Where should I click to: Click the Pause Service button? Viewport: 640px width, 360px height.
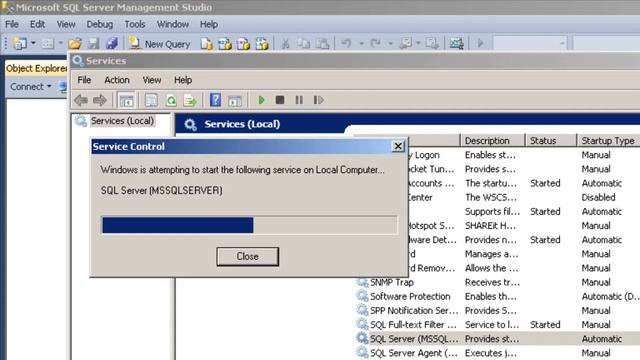[299, 100]
